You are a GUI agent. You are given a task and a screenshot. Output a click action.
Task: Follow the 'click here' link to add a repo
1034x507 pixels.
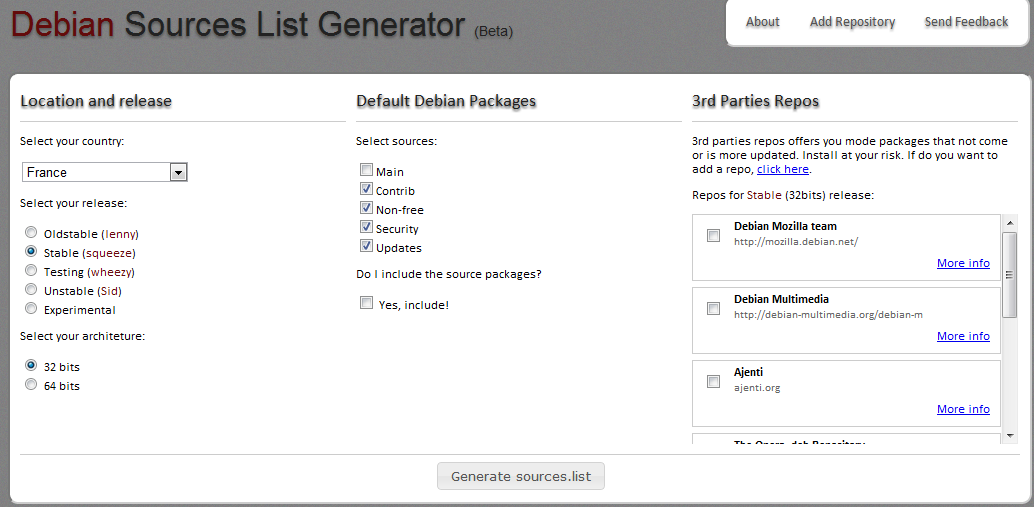783,169
